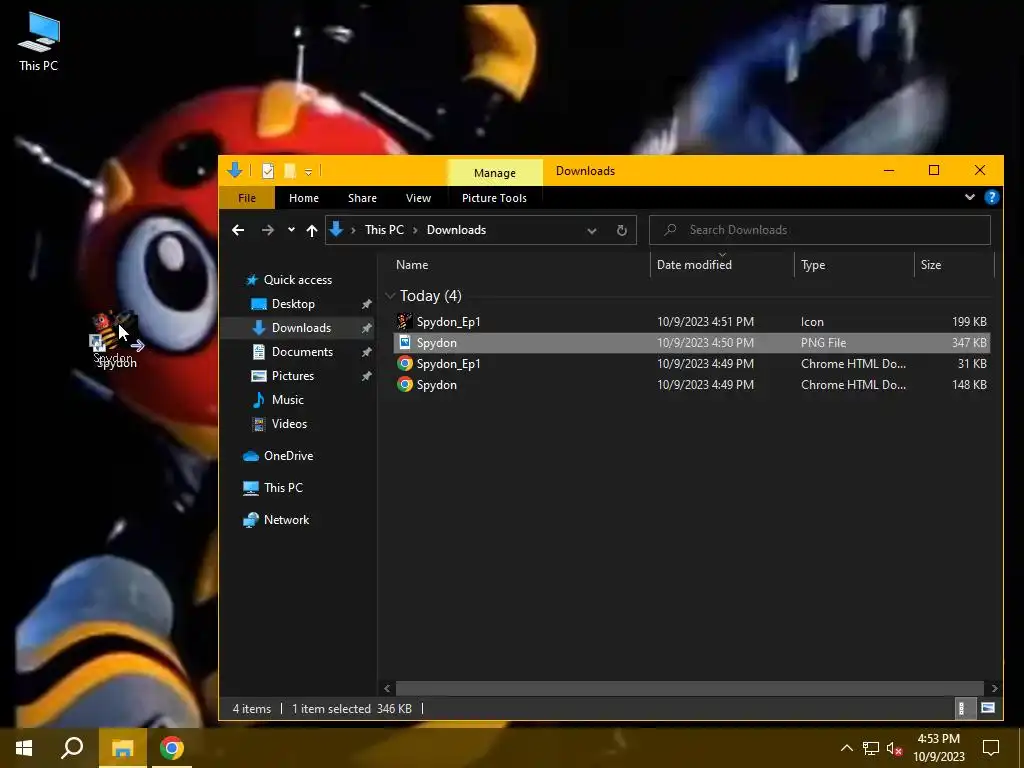This screenshot has width=1024, height=768.
Task: Open Documents in navigation pane
Action: [x=302, y=352]
